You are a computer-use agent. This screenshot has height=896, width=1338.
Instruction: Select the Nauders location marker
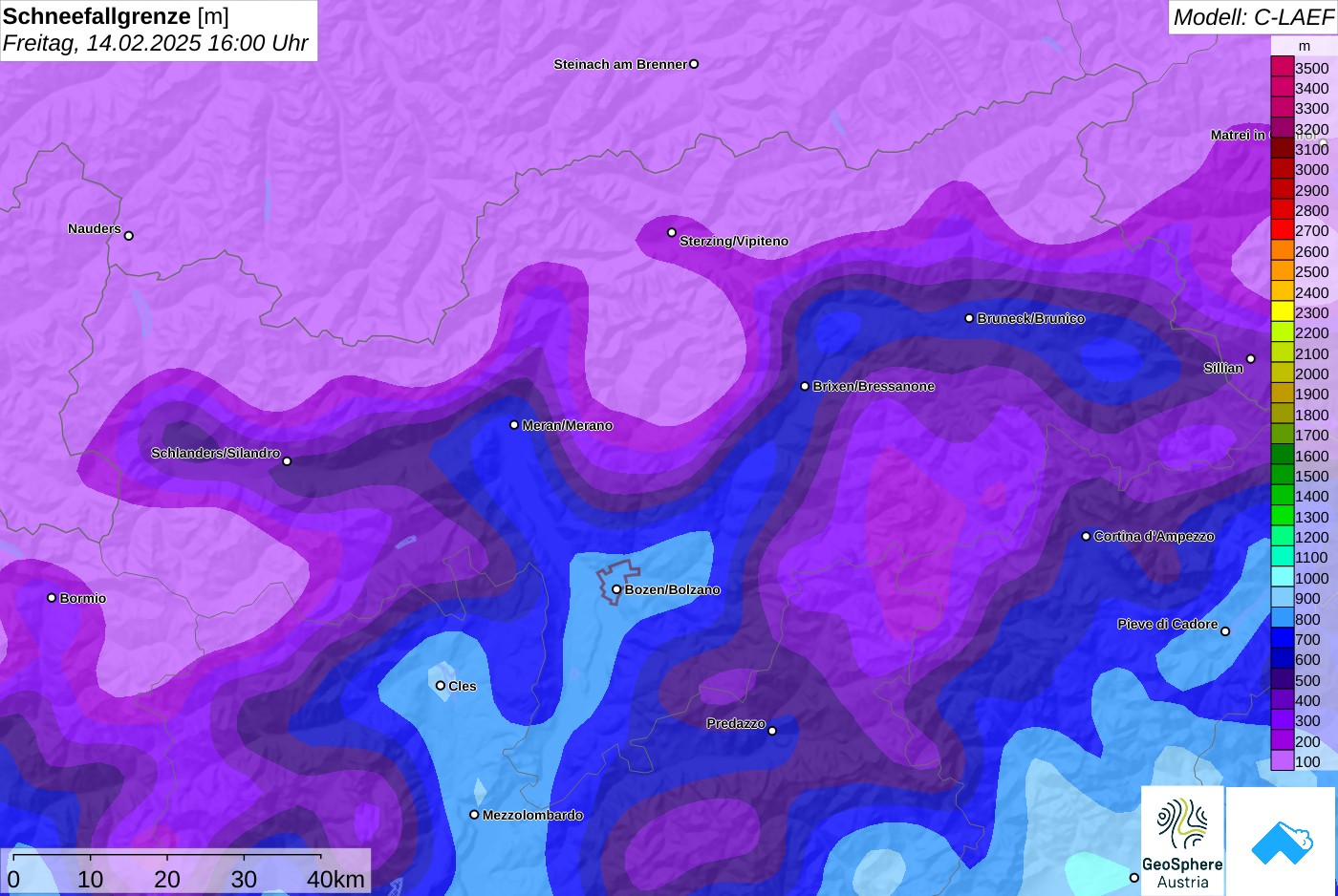coord(129,235)
